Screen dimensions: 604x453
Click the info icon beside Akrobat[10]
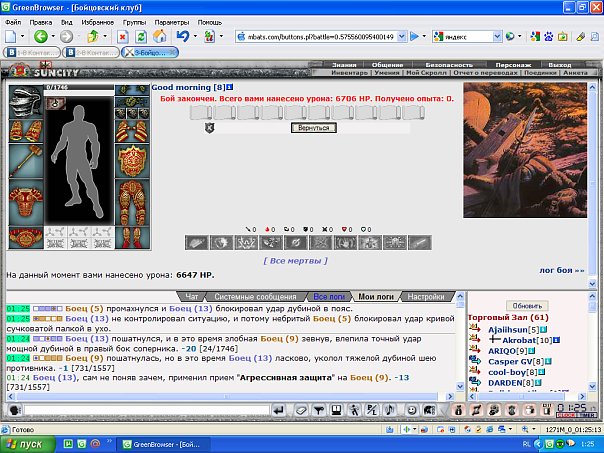click(556, 340)
